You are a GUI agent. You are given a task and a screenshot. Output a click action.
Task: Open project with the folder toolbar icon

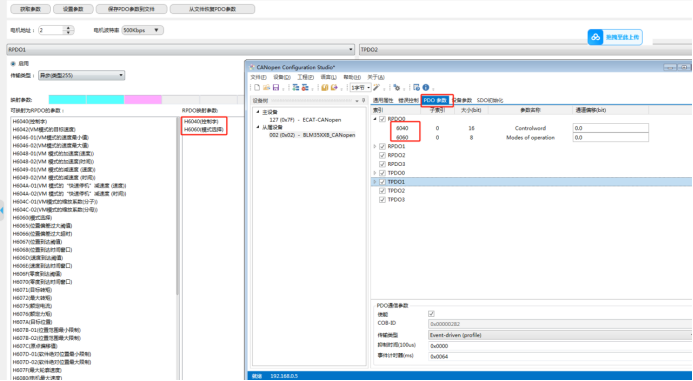267,88
